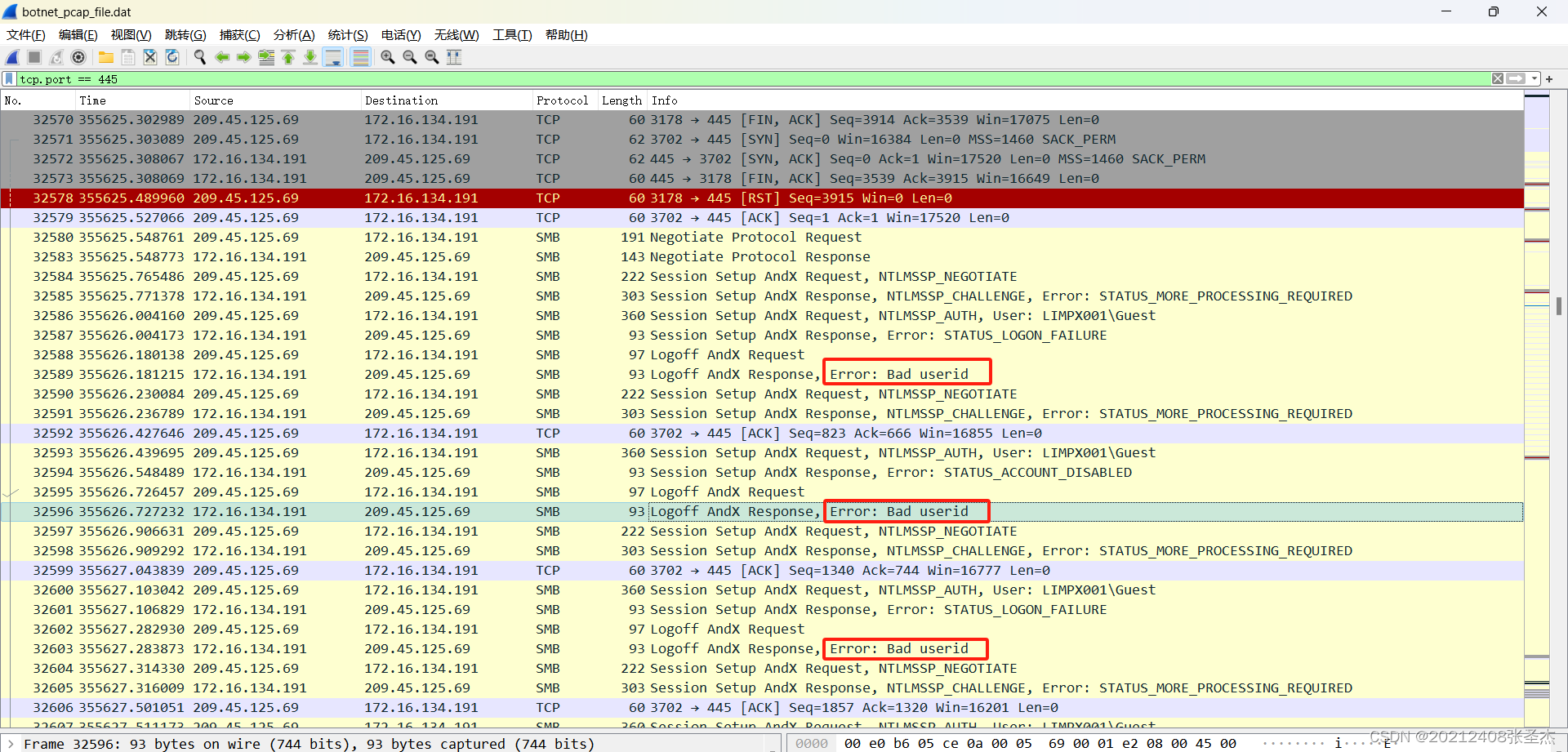Open the 视图(V) menu

pyautogui.click(x=131, y=35)
